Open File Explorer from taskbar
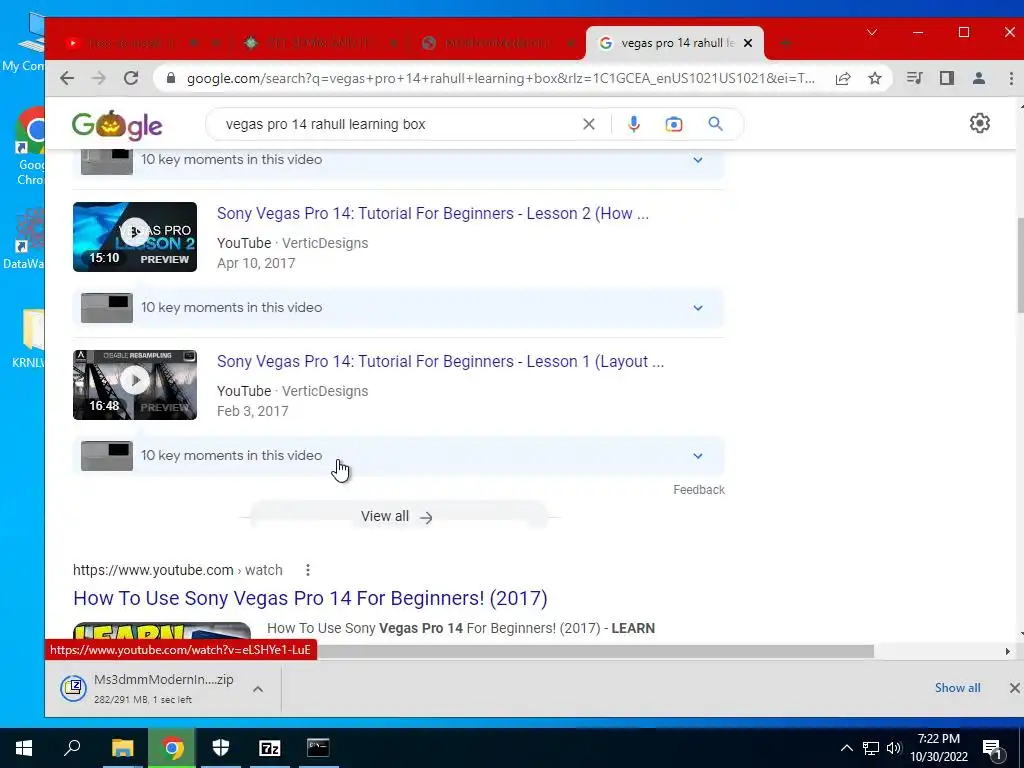This screenshot has width=1024, height=768. pos(122,748)
